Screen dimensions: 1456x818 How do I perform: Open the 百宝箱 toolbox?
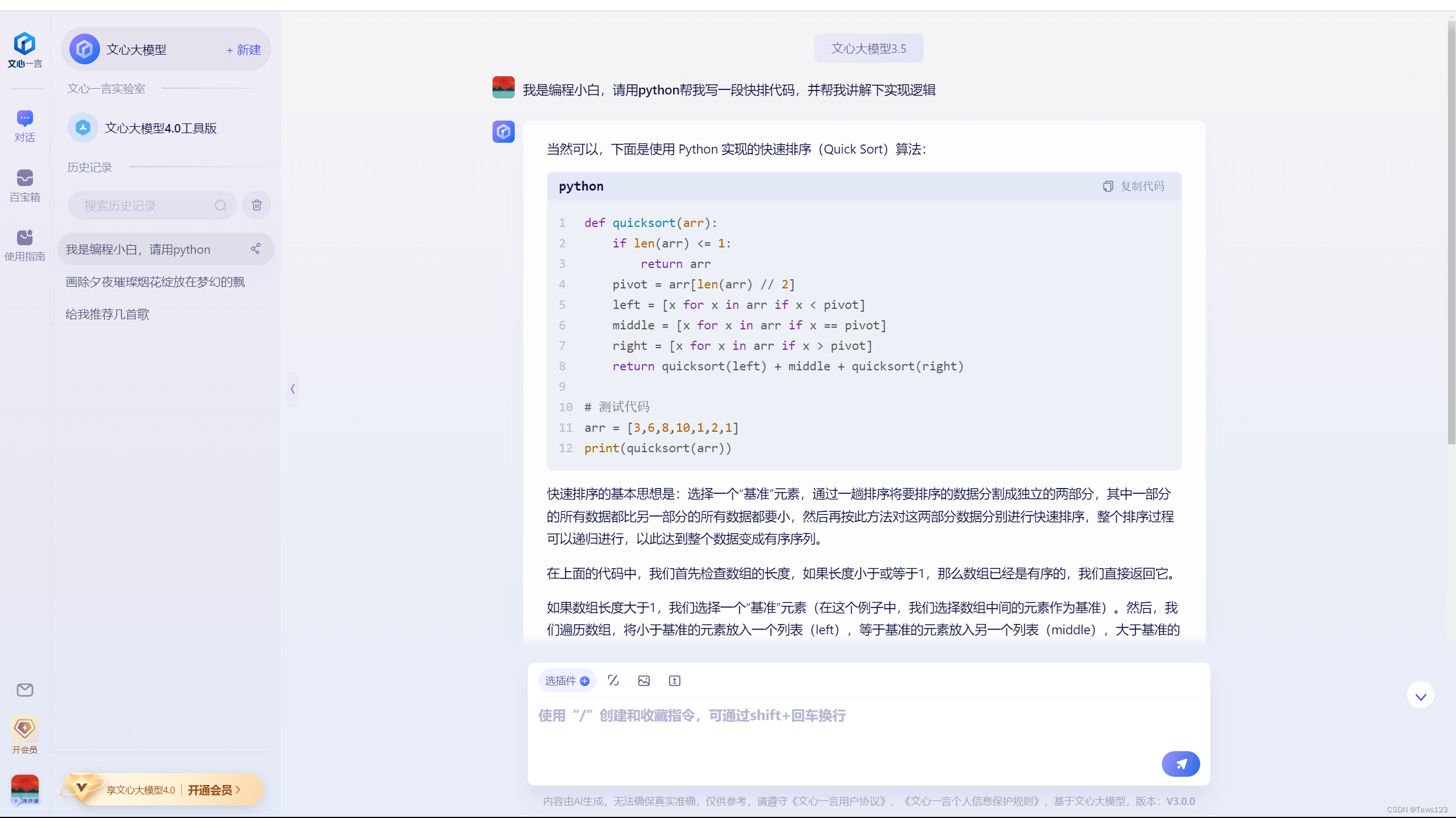click(x=25, y=186)
